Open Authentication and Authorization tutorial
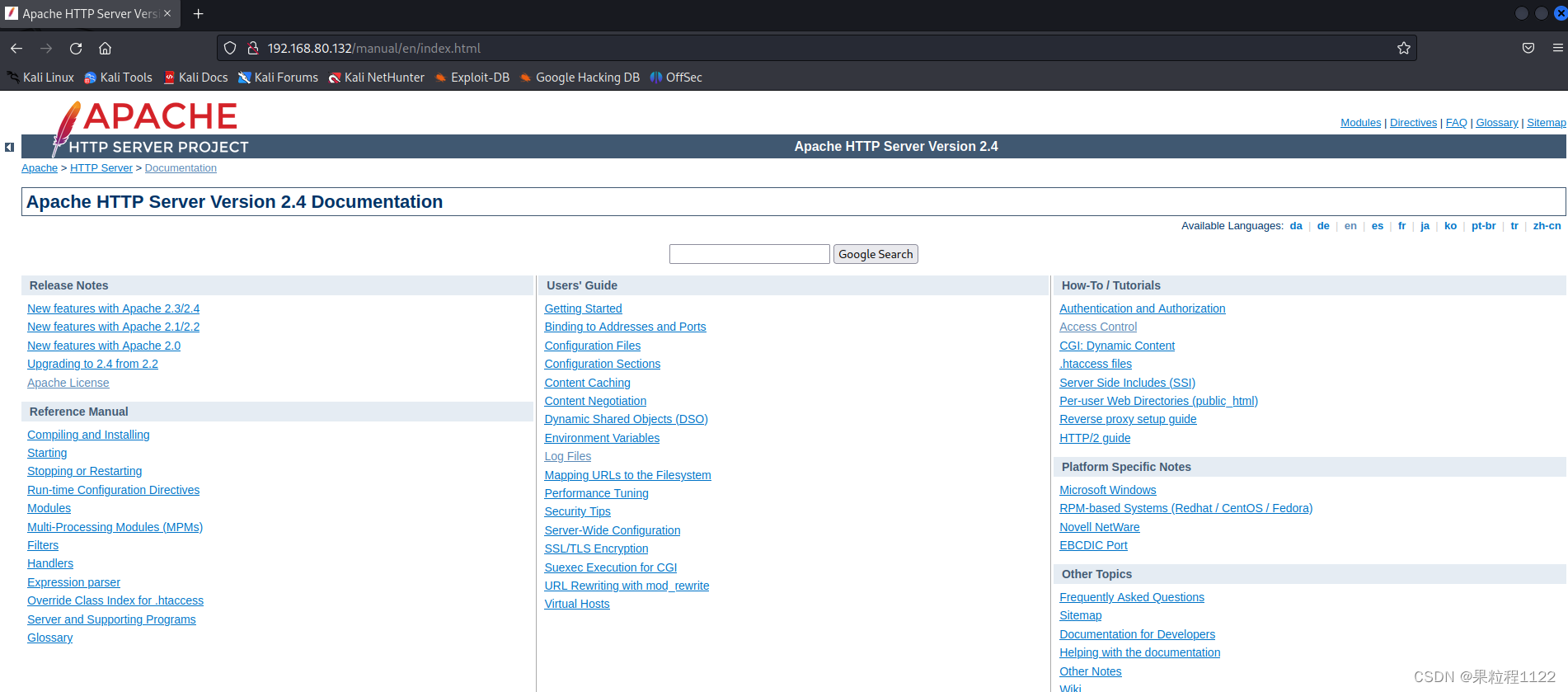The width and height of the screenshot is (1568, 692). 1142,308
